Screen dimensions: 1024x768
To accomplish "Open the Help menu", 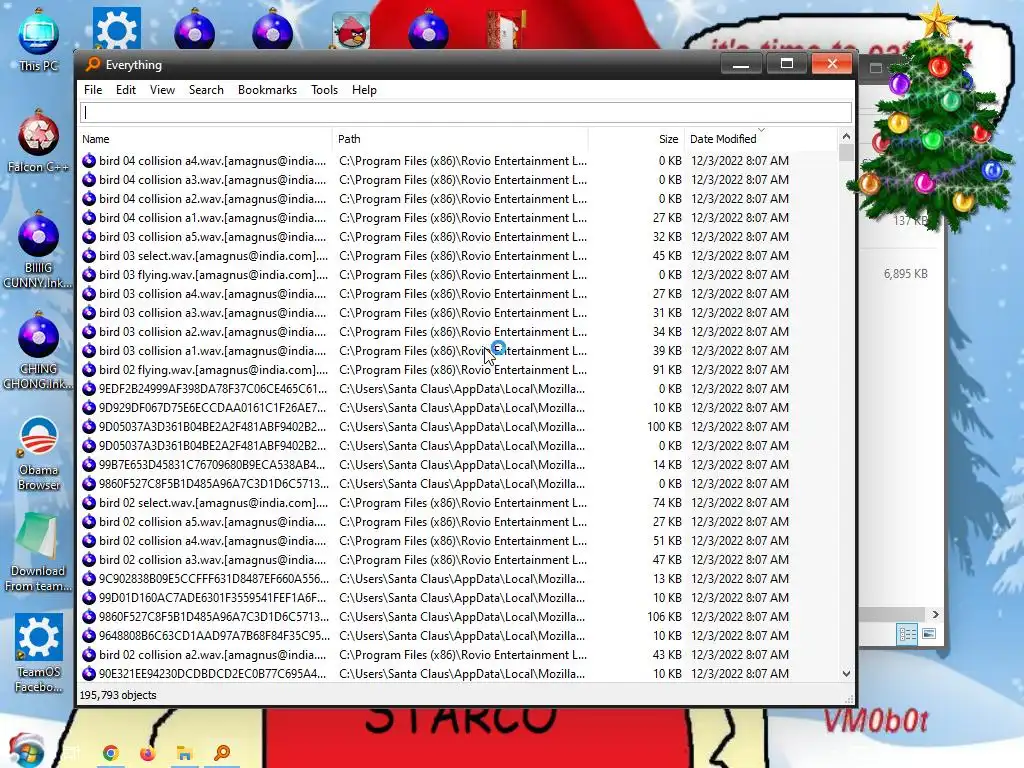I will coord(364,90).
